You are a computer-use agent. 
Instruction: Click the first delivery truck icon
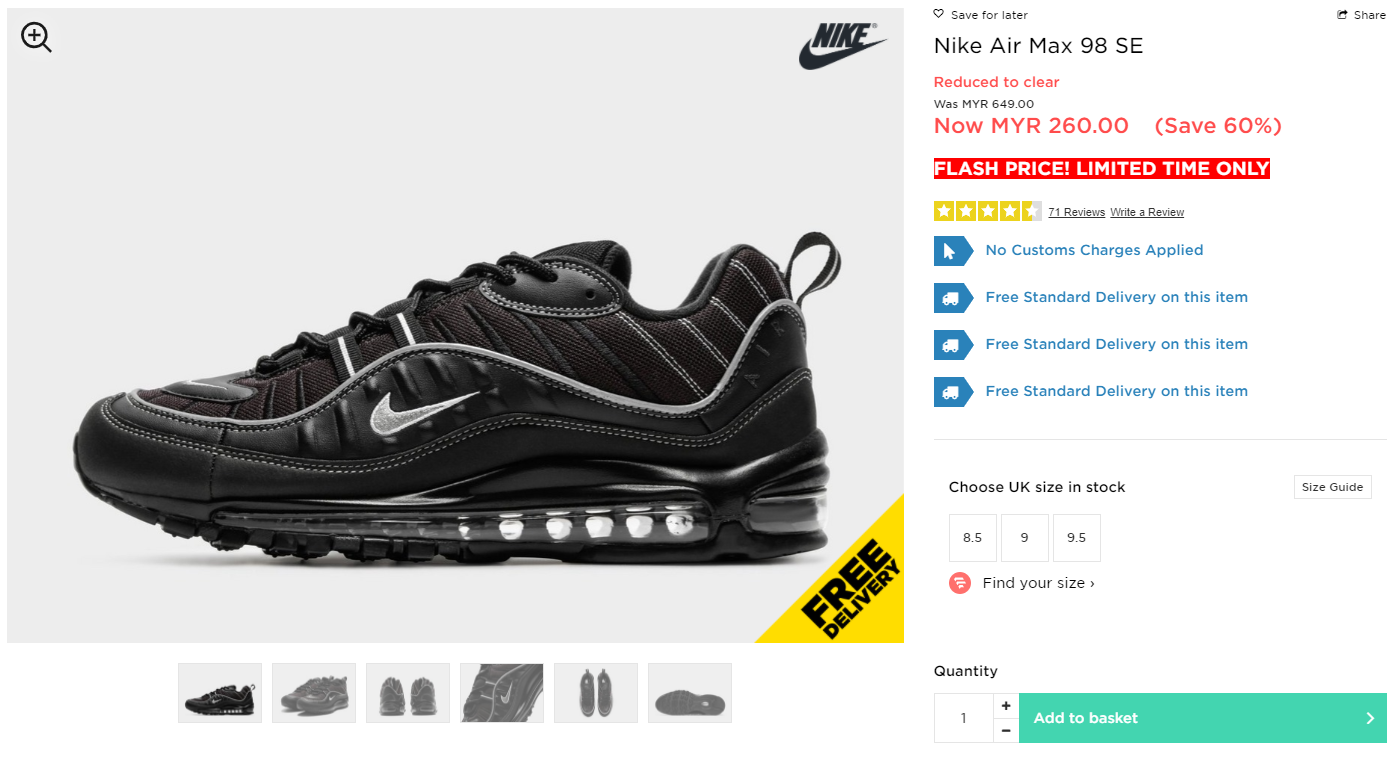coord(953,297)
